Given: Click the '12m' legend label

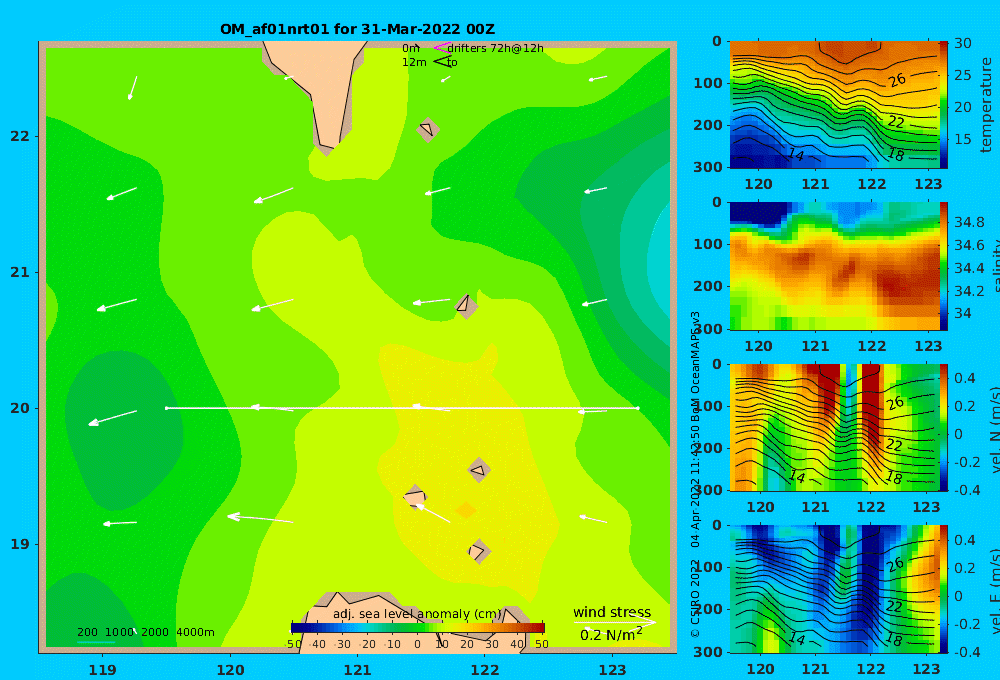Looking at the screenshot, I should [414, 62].
